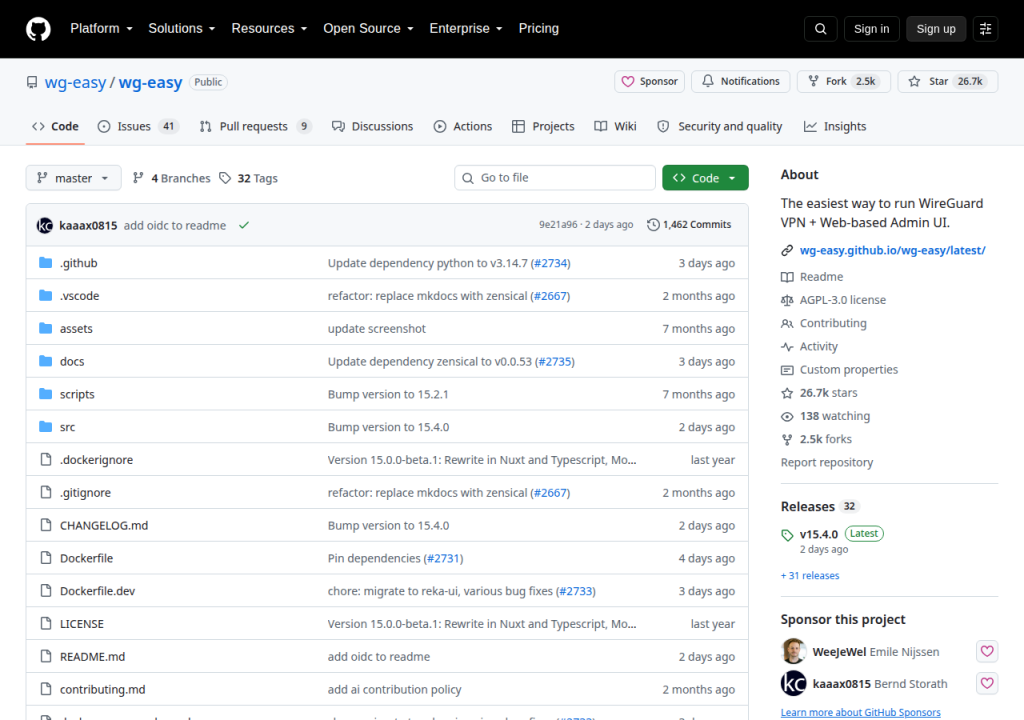This screenshot has height=720, width=1024.
Task: Open wg-easy.github.io website link
Action: 892,250
